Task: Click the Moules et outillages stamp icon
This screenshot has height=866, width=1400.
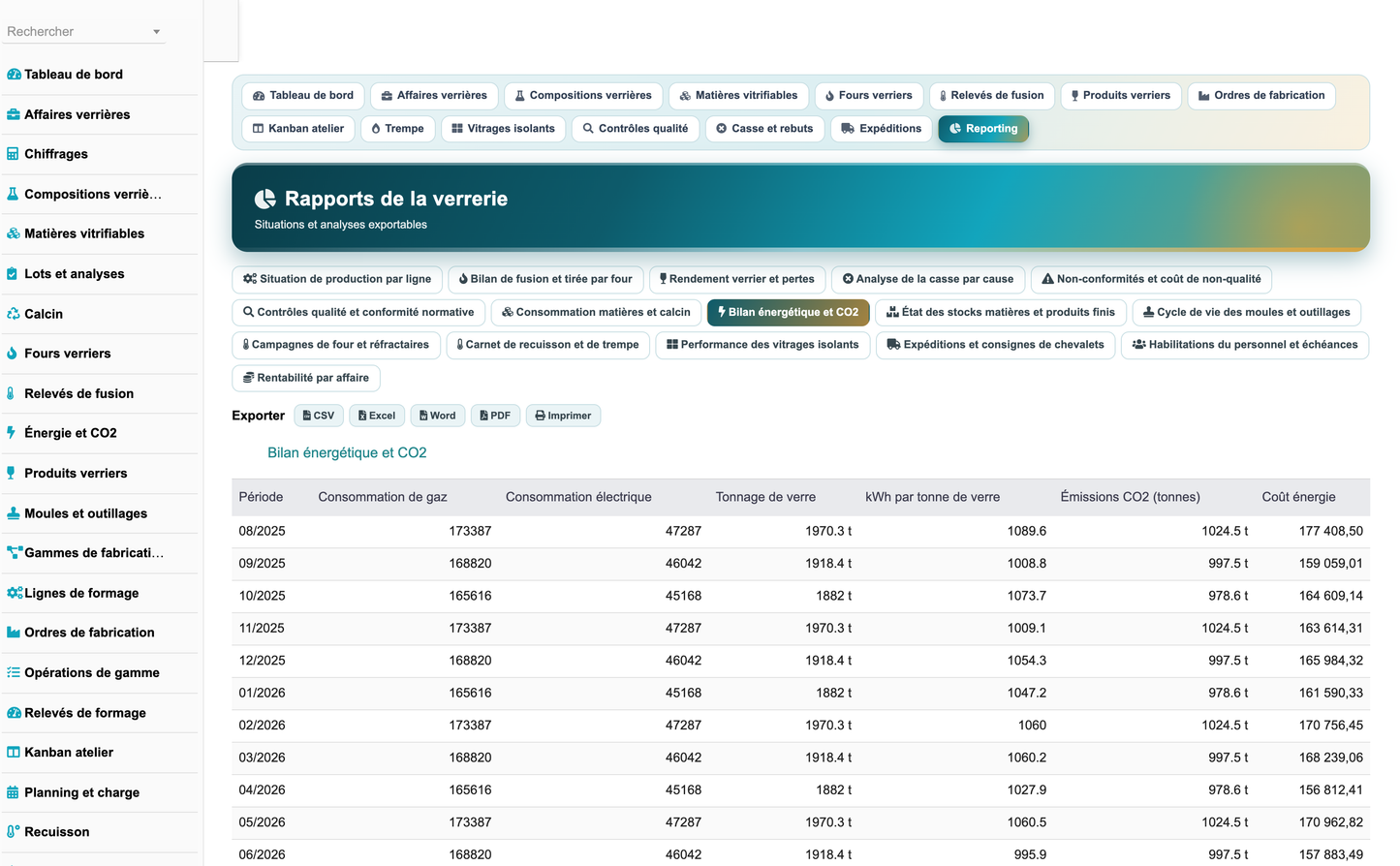Action: (x=14, y=513)
